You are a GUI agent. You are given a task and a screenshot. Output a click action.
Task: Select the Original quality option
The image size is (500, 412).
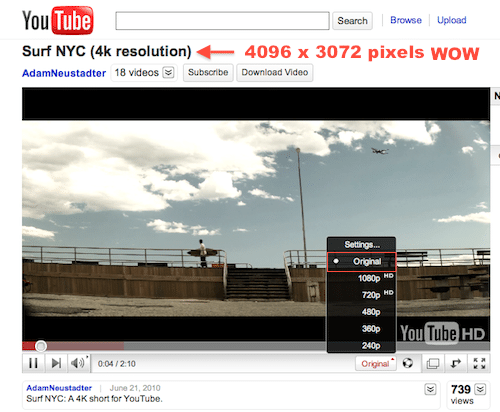[x=362, y=262]
